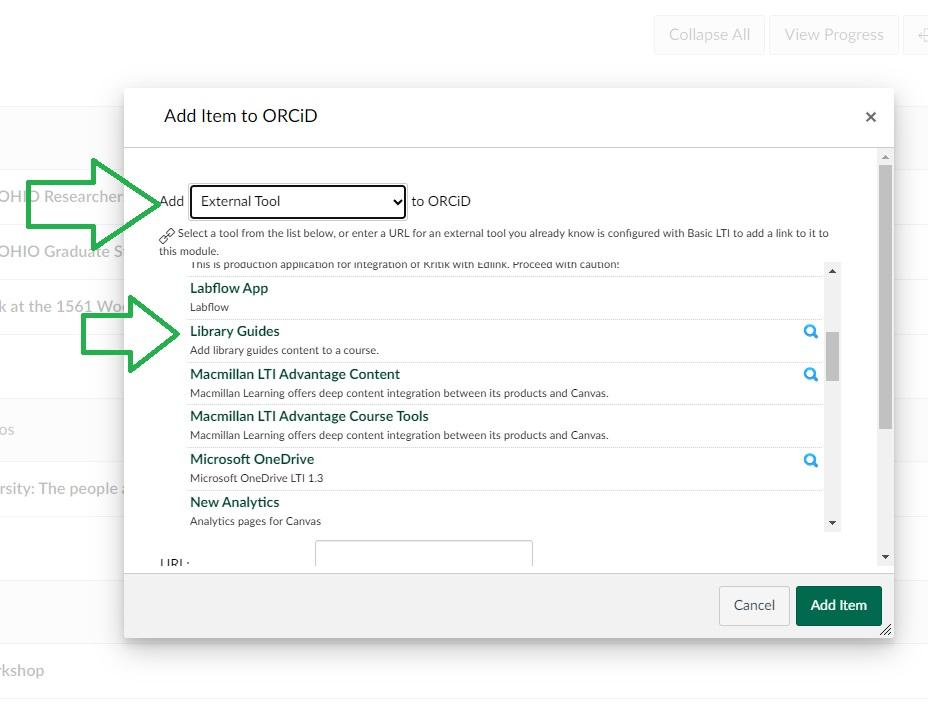The height and width of the screenshot is (708, 928).
Task: Click the Collapse All button
Action: pos(709,35)
